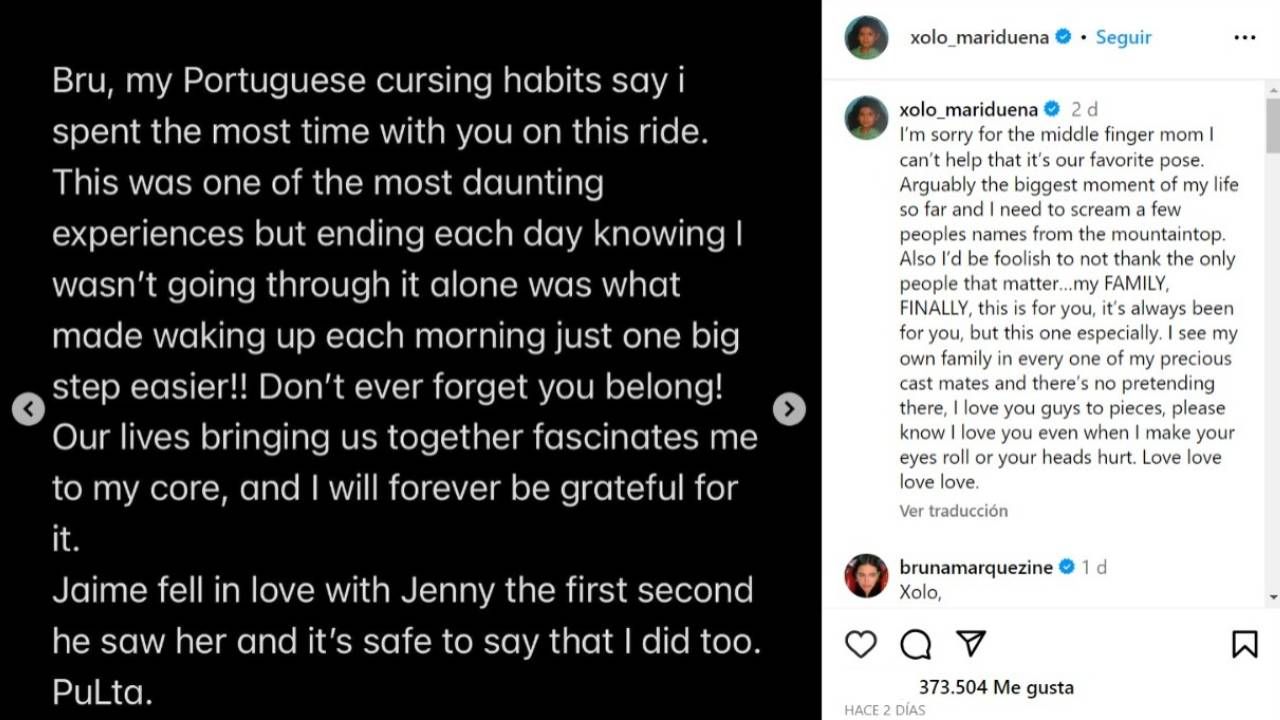Click the HACE 2 DÍAS post timestamp
This screenshot has height=720, width=1280.
tap(885, 710)
